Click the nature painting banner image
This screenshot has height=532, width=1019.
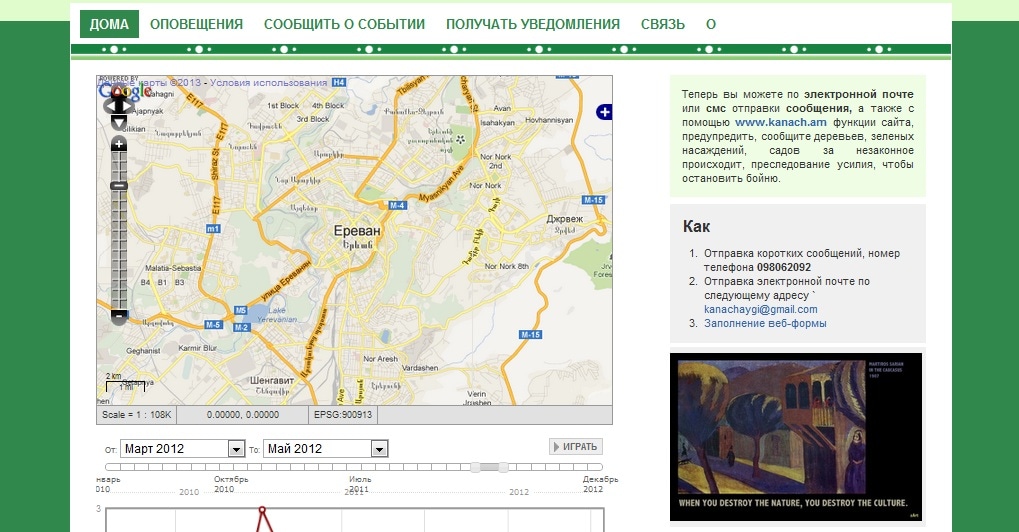pyautogui.click(x=796, y=437)
